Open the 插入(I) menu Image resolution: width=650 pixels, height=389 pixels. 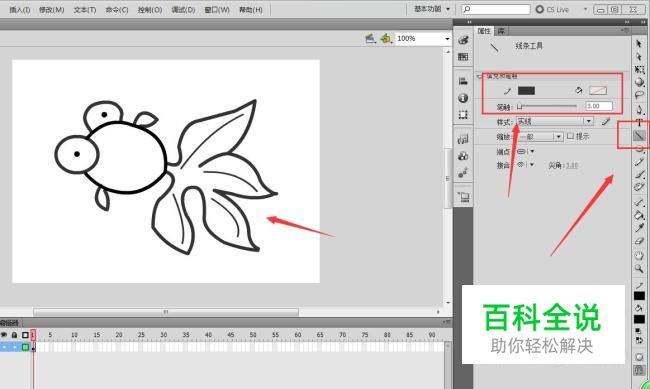(x=19, y=10)
